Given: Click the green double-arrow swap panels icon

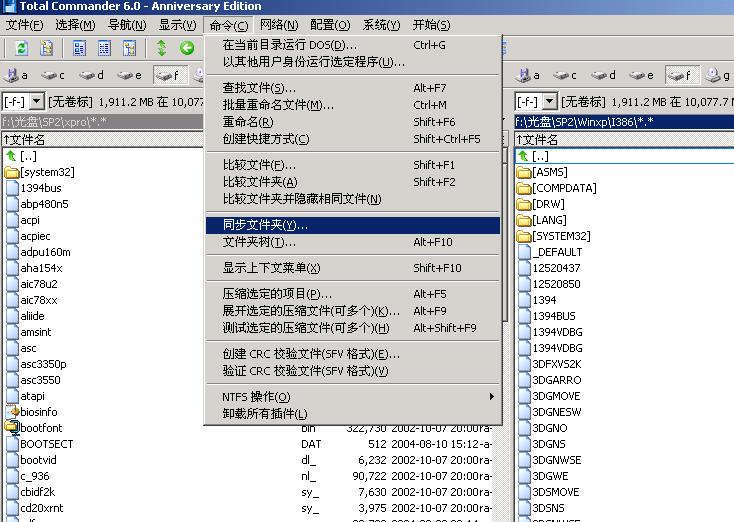Looking at the screenshot, I should [161, 48].
